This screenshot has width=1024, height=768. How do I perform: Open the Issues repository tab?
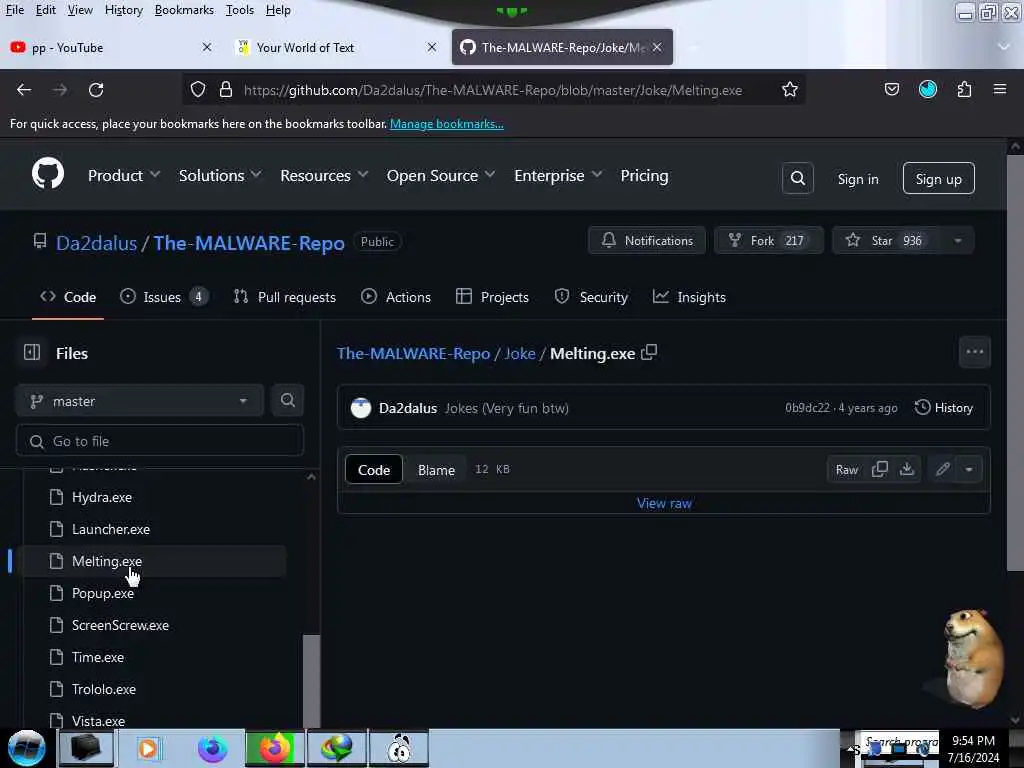coord(164,297)
